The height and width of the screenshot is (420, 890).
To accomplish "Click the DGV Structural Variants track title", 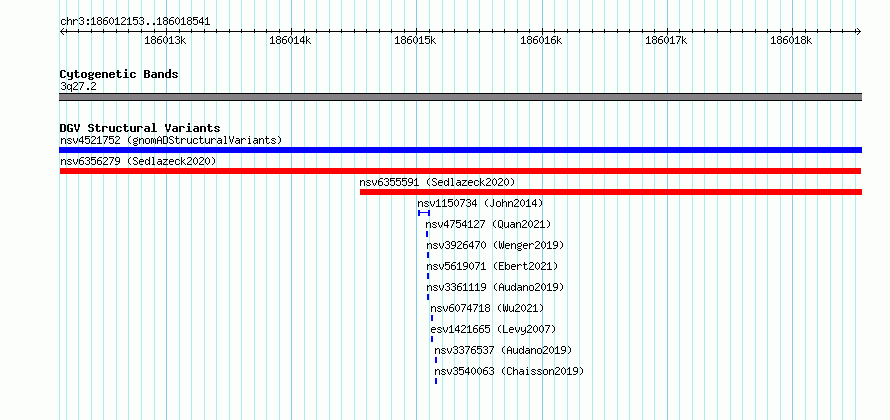I will click(140, 128).
